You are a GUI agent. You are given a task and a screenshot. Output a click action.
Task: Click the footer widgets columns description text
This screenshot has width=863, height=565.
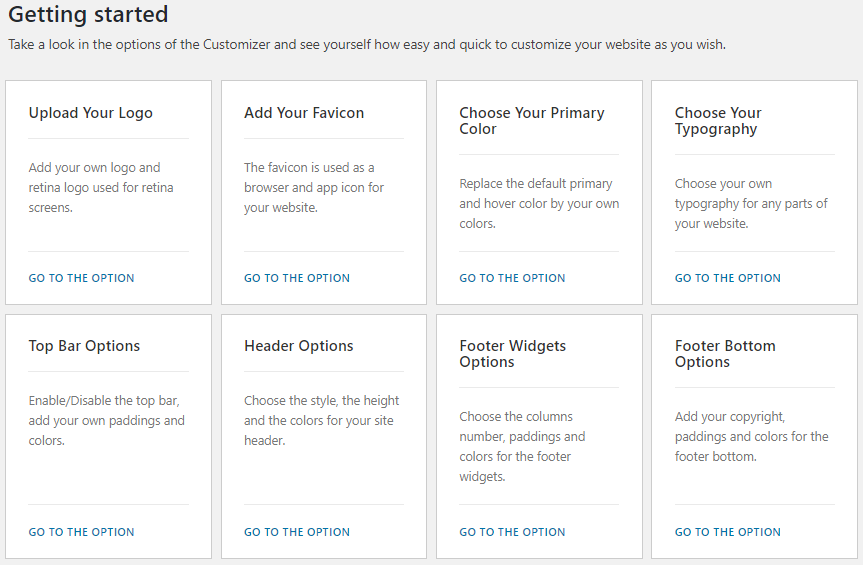click(x=522, y=446)
